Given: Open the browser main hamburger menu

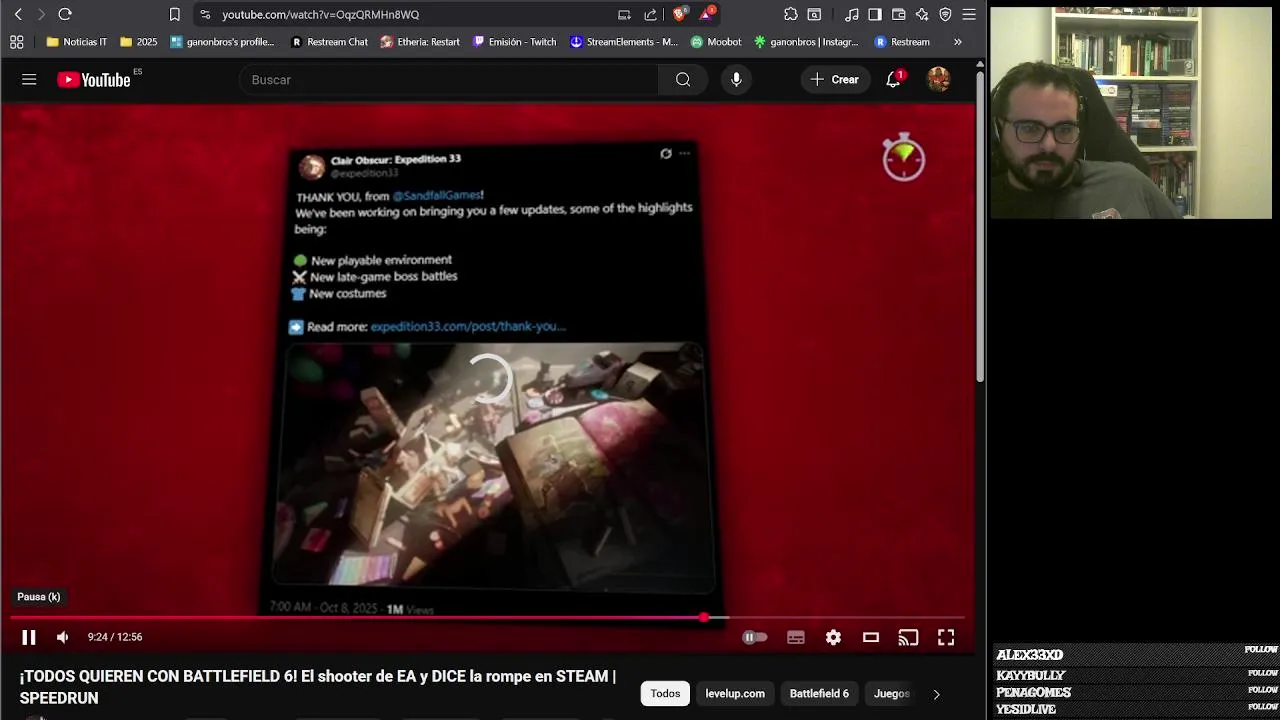Looking at the screenshot, I should click(x=969, y=14).
